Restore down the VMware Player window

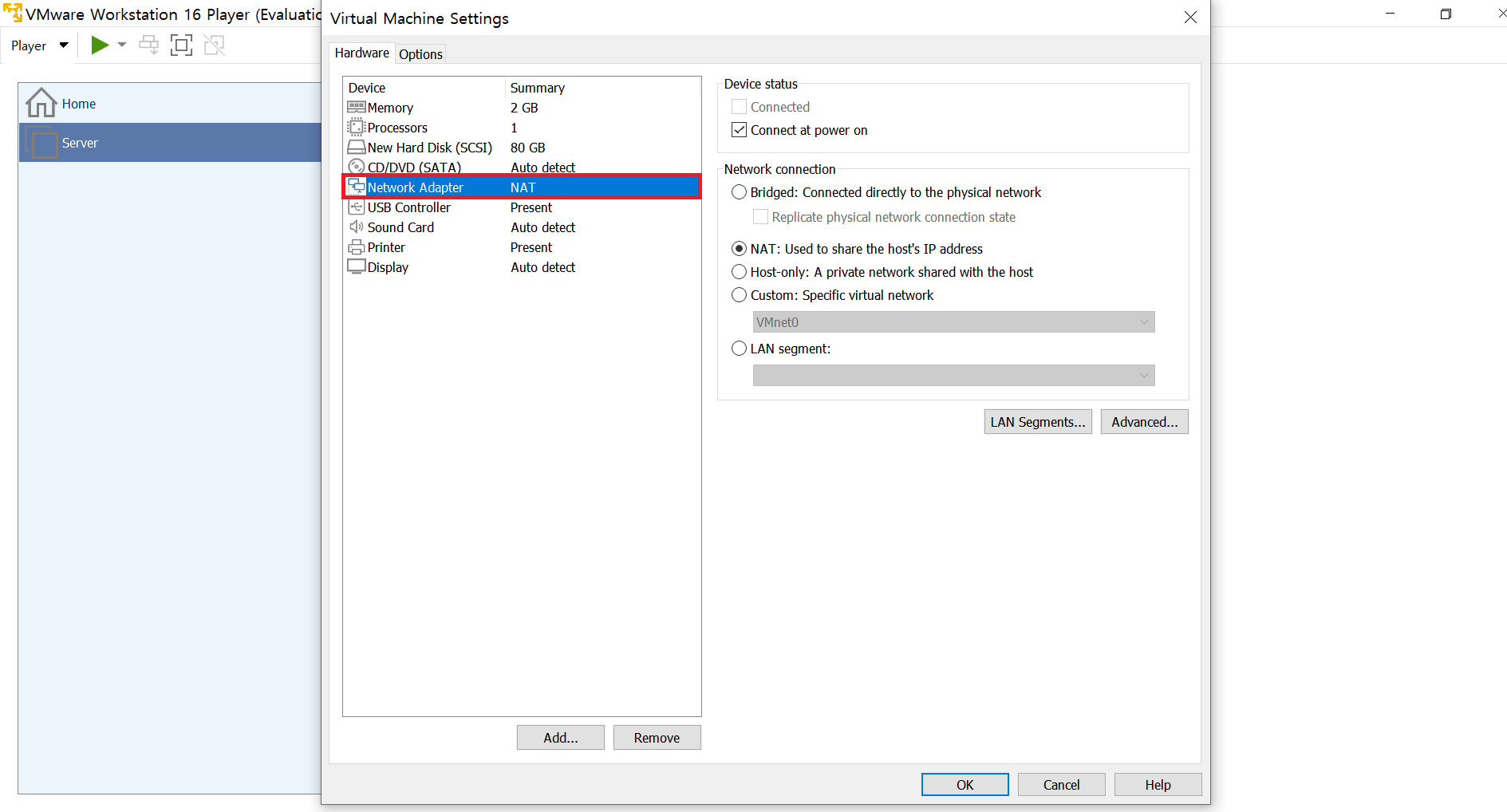pyautogui.click(x=1446, y=14)
